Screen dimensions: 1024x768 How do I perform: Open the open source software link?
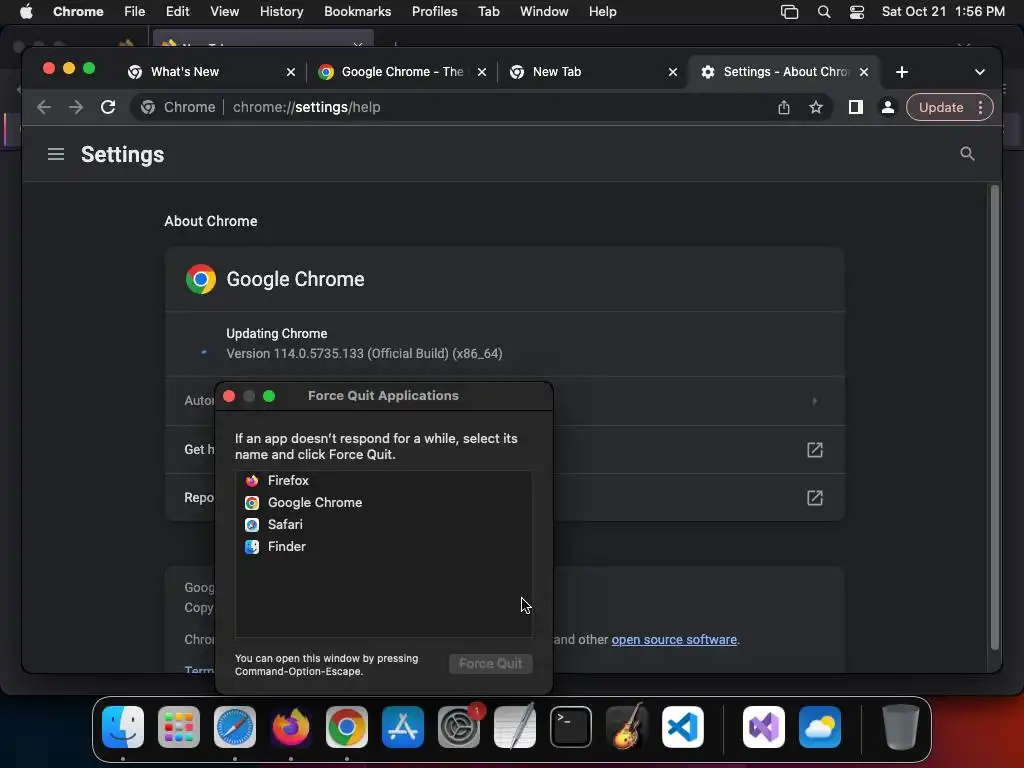click(x=674, y=639)
